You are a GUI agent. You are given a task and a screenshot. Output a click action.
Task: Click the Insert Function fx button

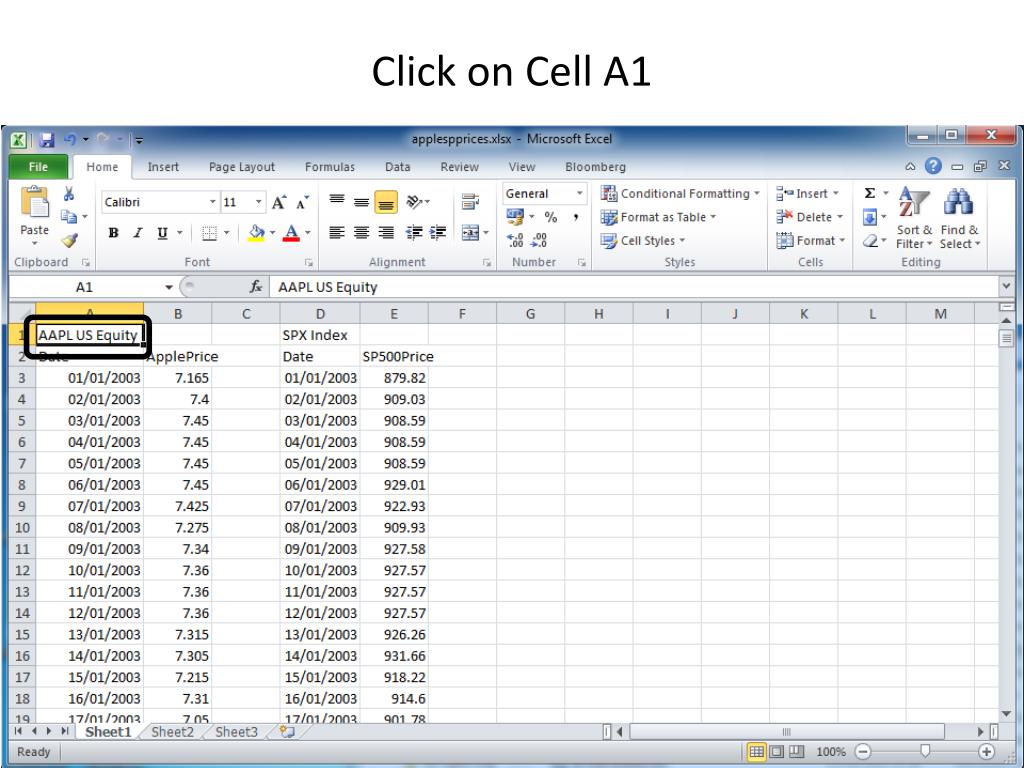pos(256,287)
